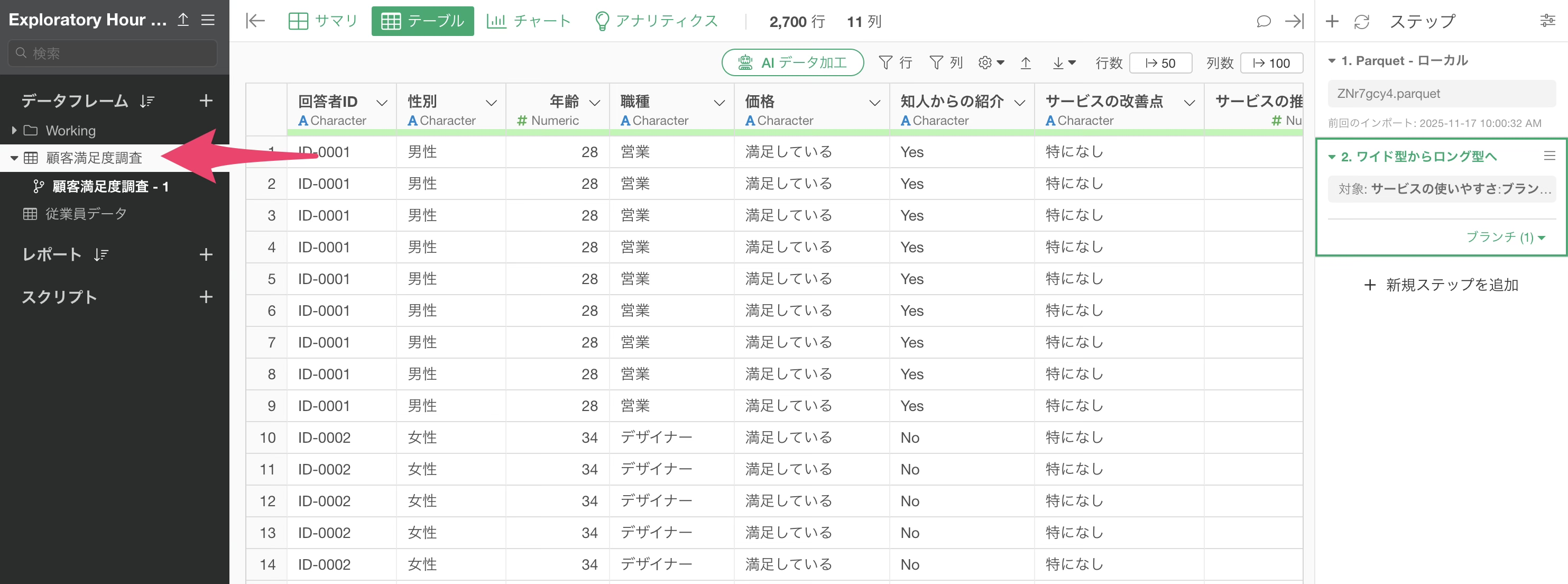Open the comment speech bubble icon
This screenshot has height=584, width=1568.
click(1263, 21)
